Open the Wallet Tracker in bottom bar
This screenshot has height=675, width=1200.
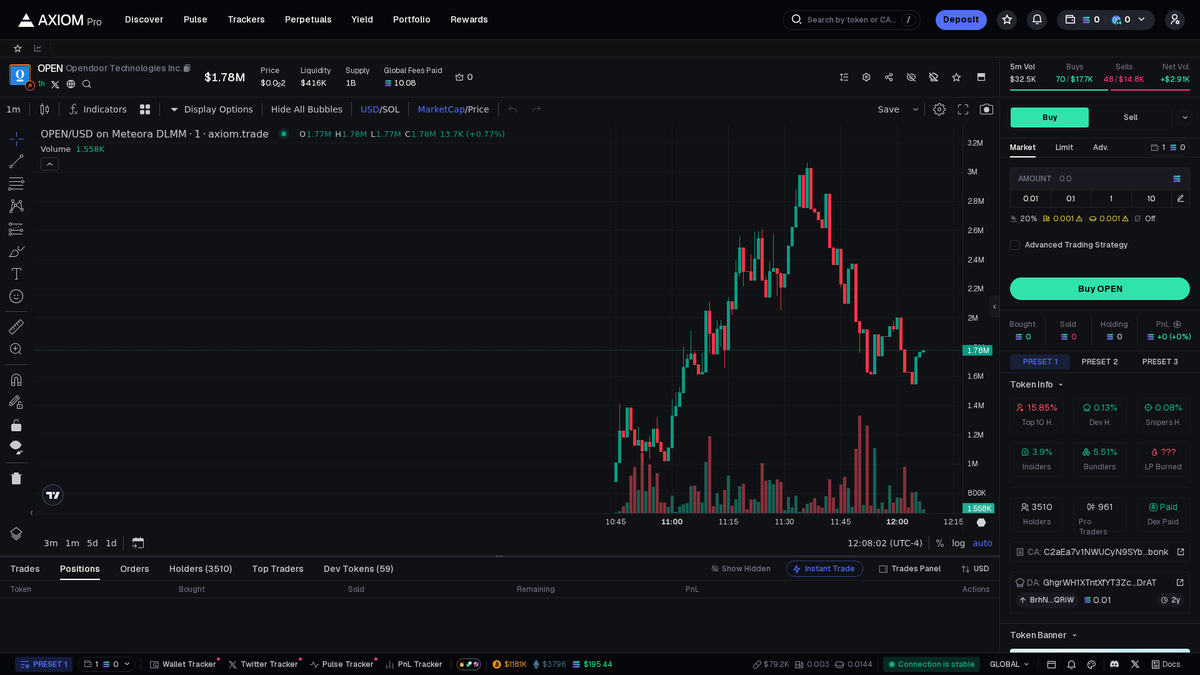pos(183,664)
